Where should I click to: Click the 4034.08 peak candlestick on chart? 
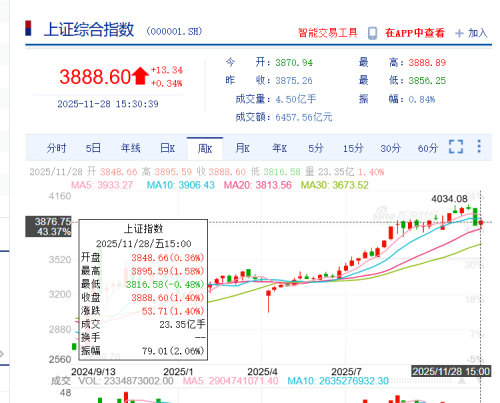pyautogui.click(x=468, y=207)
